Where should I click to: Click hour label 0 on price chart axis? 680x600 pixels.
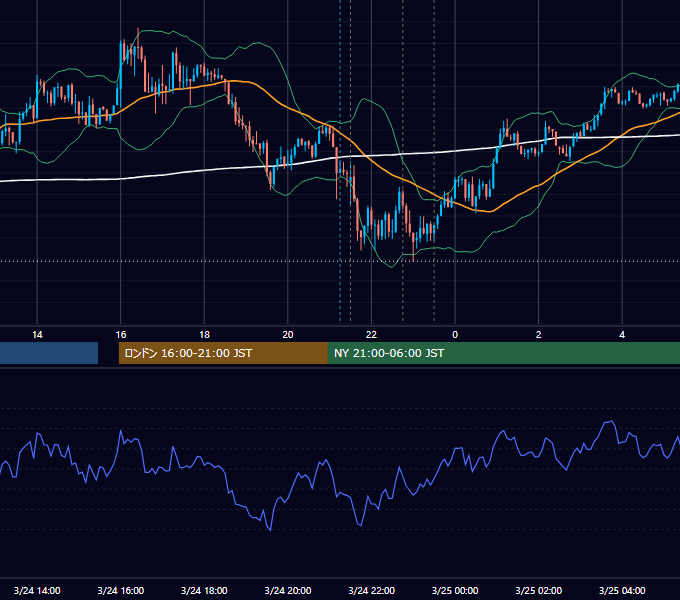click(x=455, y=335)
